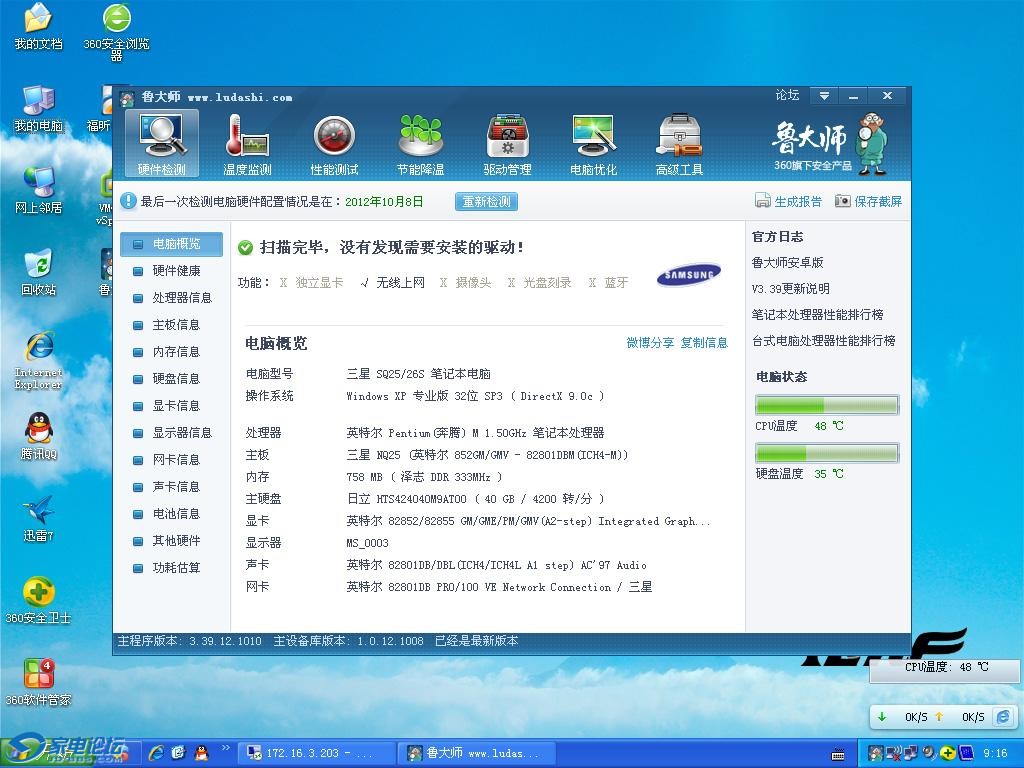Open the 电脑优化 PC optimization icon
1024x768 pixels.
(593, 143)
